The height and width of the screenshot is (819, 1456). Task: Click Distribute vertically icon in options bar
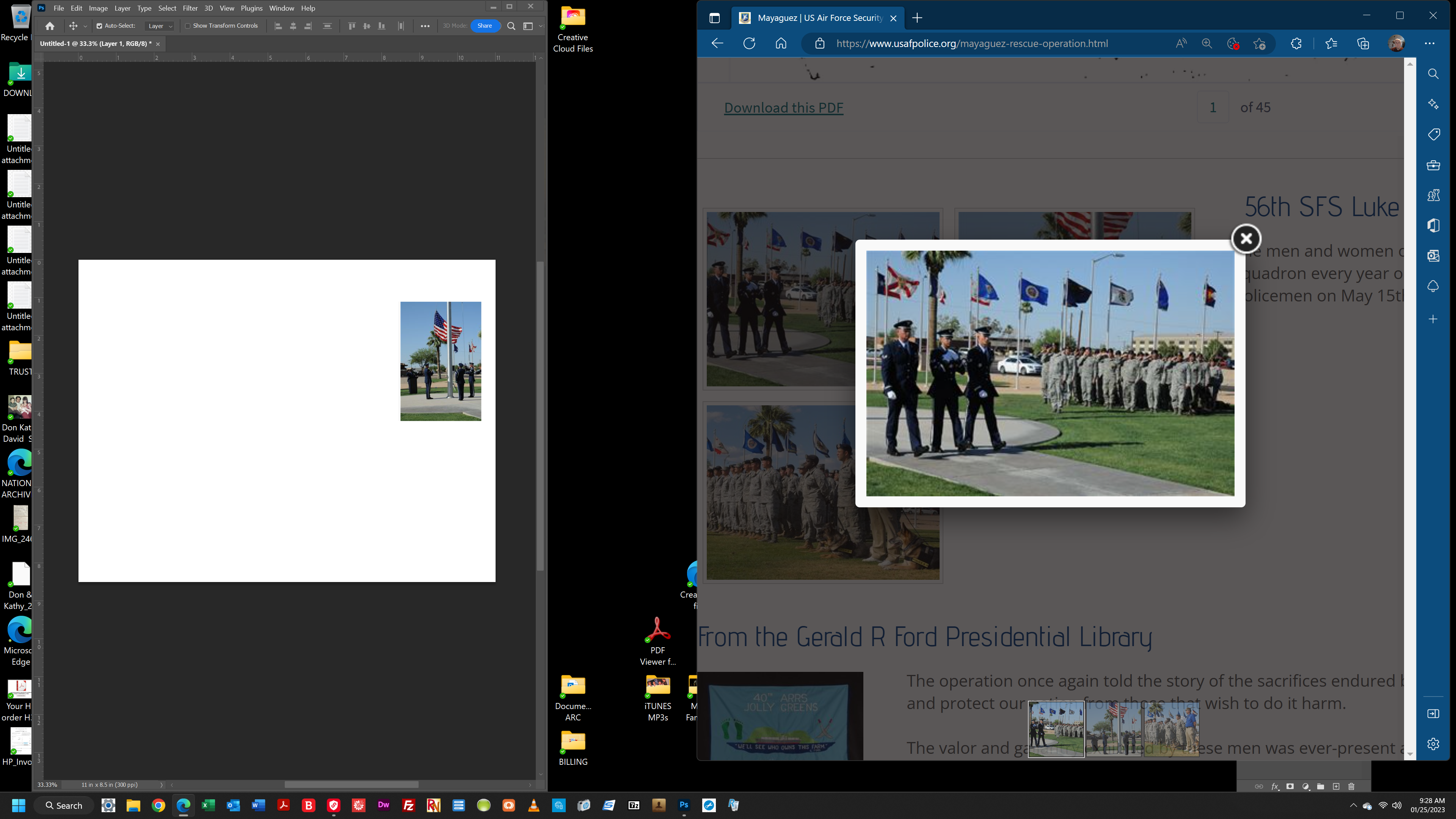[327, 26]
